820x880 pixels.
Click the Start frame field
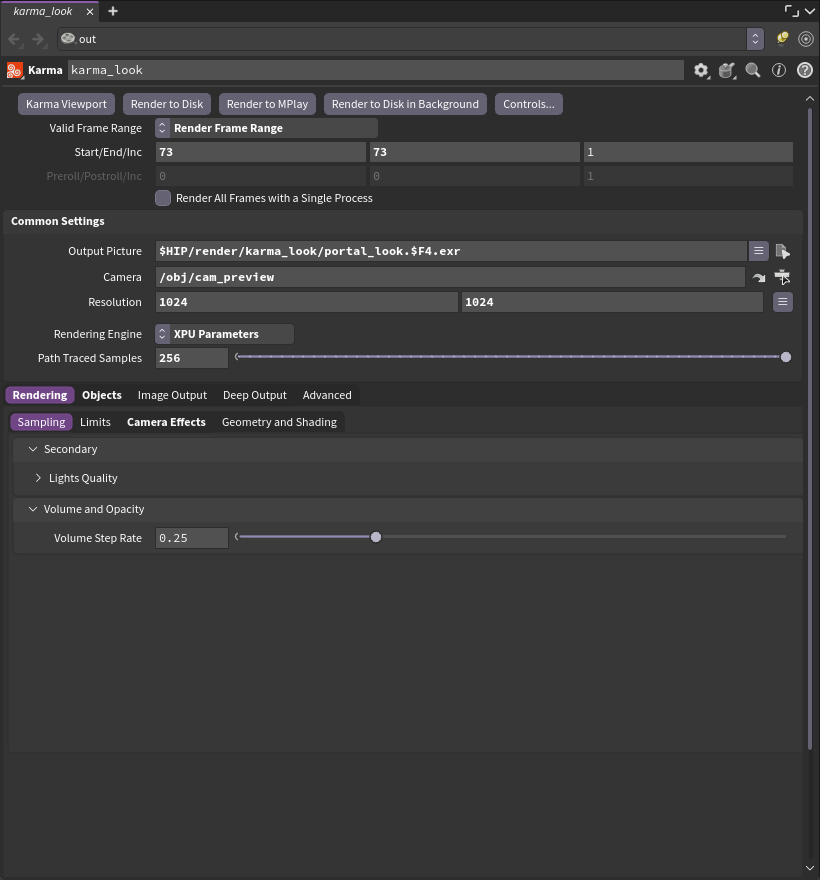click(x=260, y=152)
